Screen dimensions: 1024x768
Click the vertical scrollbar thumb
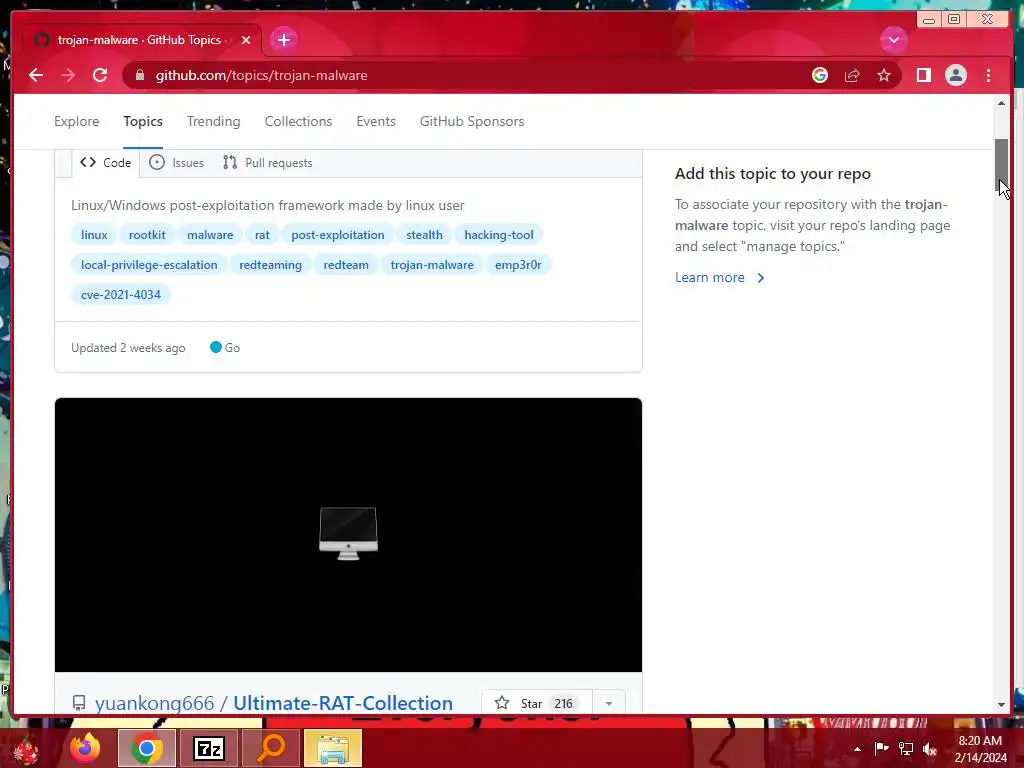[1002, 165]
